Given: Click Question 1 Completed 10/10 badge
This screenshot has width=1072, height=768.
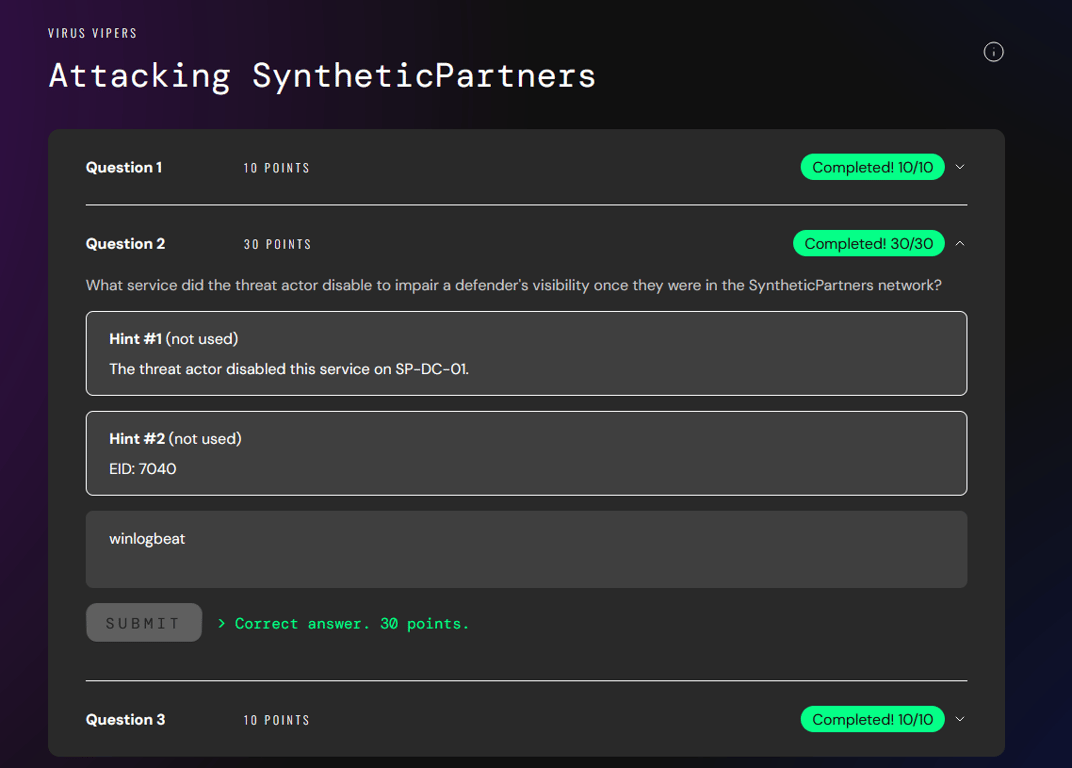Looking at the screenshot, I should click(872, 167).
